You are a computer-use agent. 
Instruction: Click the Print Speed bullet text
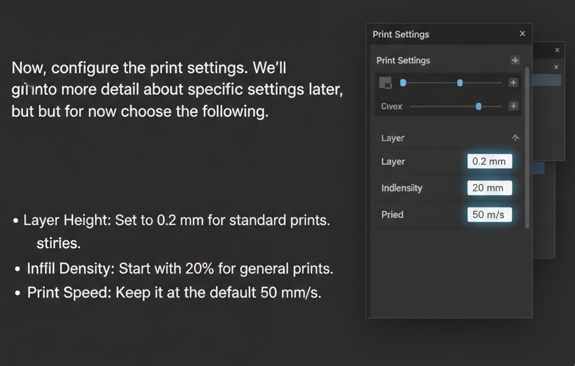coord(174,293)
